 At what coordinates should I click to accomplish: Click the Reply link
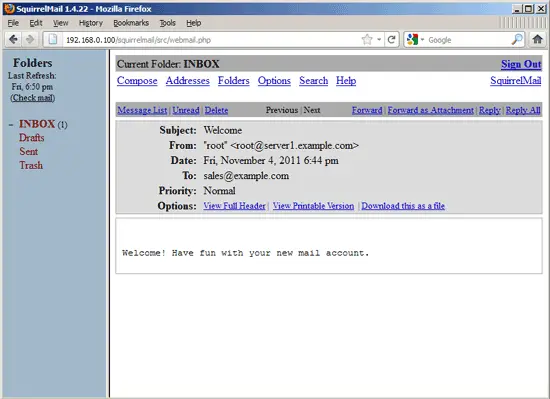[x=490, y=110]
